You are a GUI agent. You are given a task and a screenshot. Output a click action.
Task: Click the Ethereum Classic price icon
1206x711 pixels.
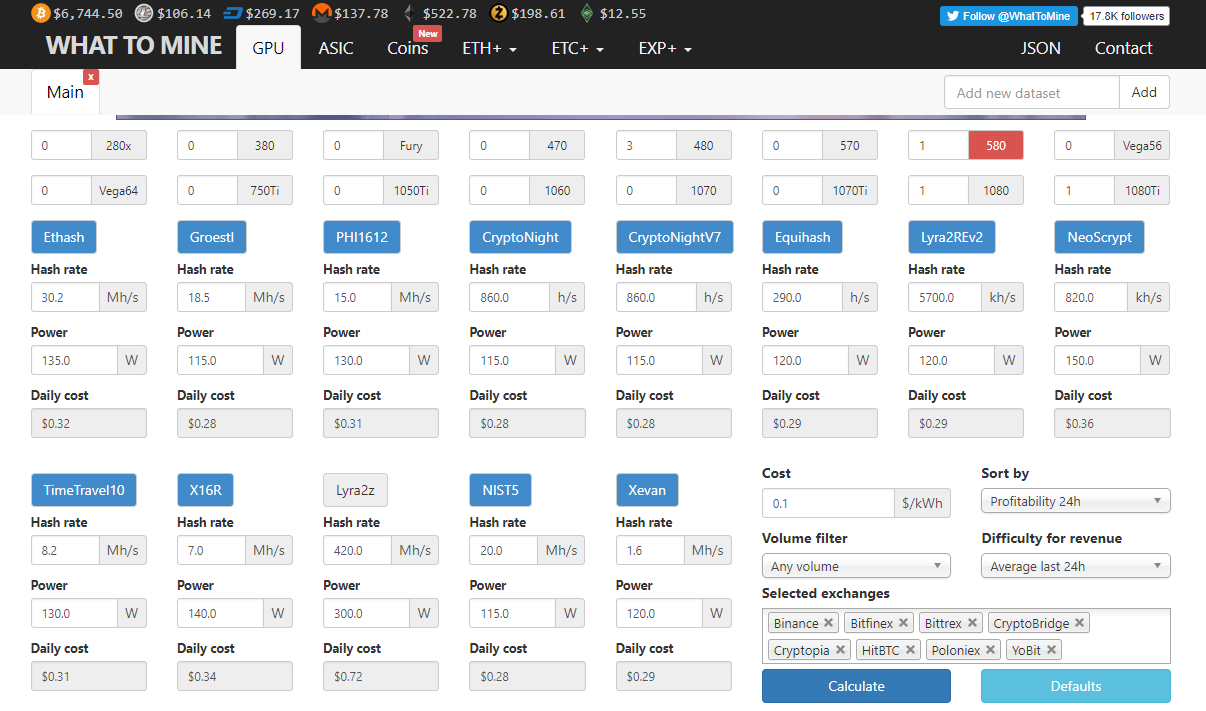(586, 13)
